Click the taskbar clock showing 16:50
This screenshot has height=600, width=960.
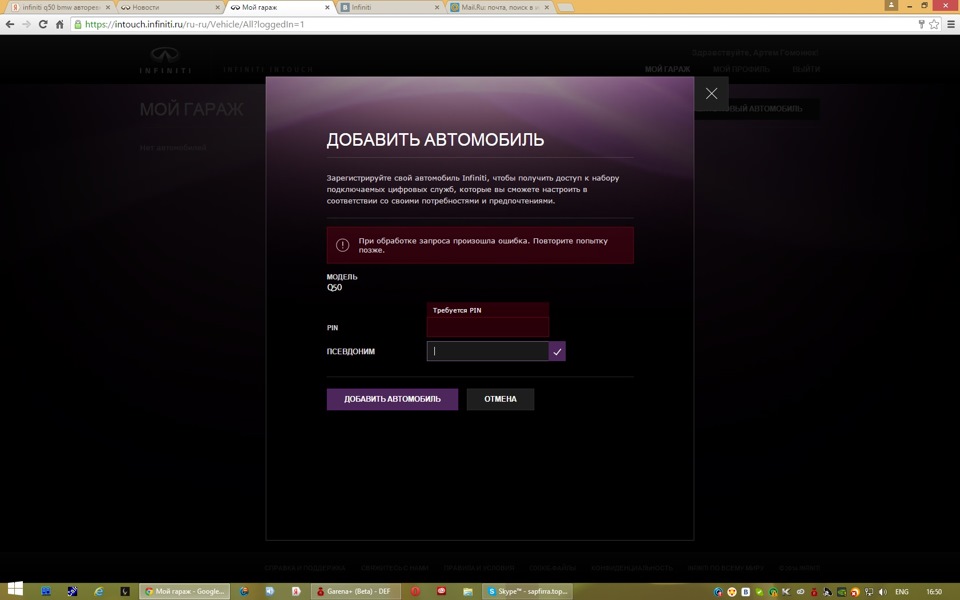point(934,592)
